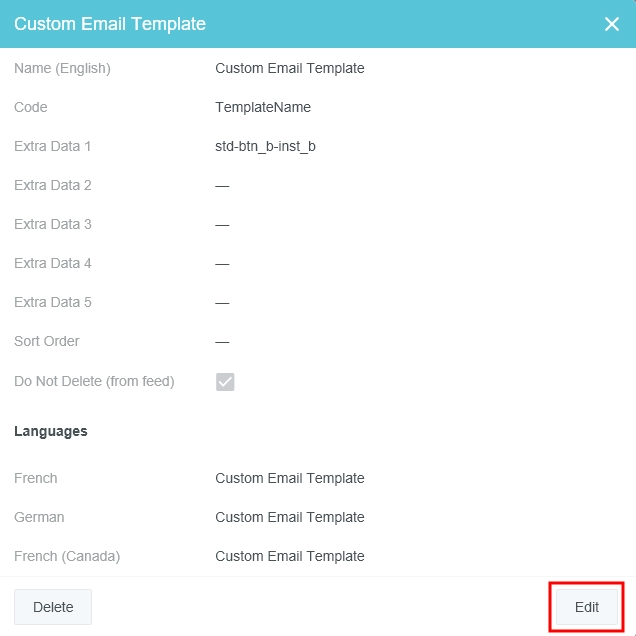Toggle the Do Not Delete checkbox
The height and width of the screenshot is (636, 636).
tap(225, 381)
